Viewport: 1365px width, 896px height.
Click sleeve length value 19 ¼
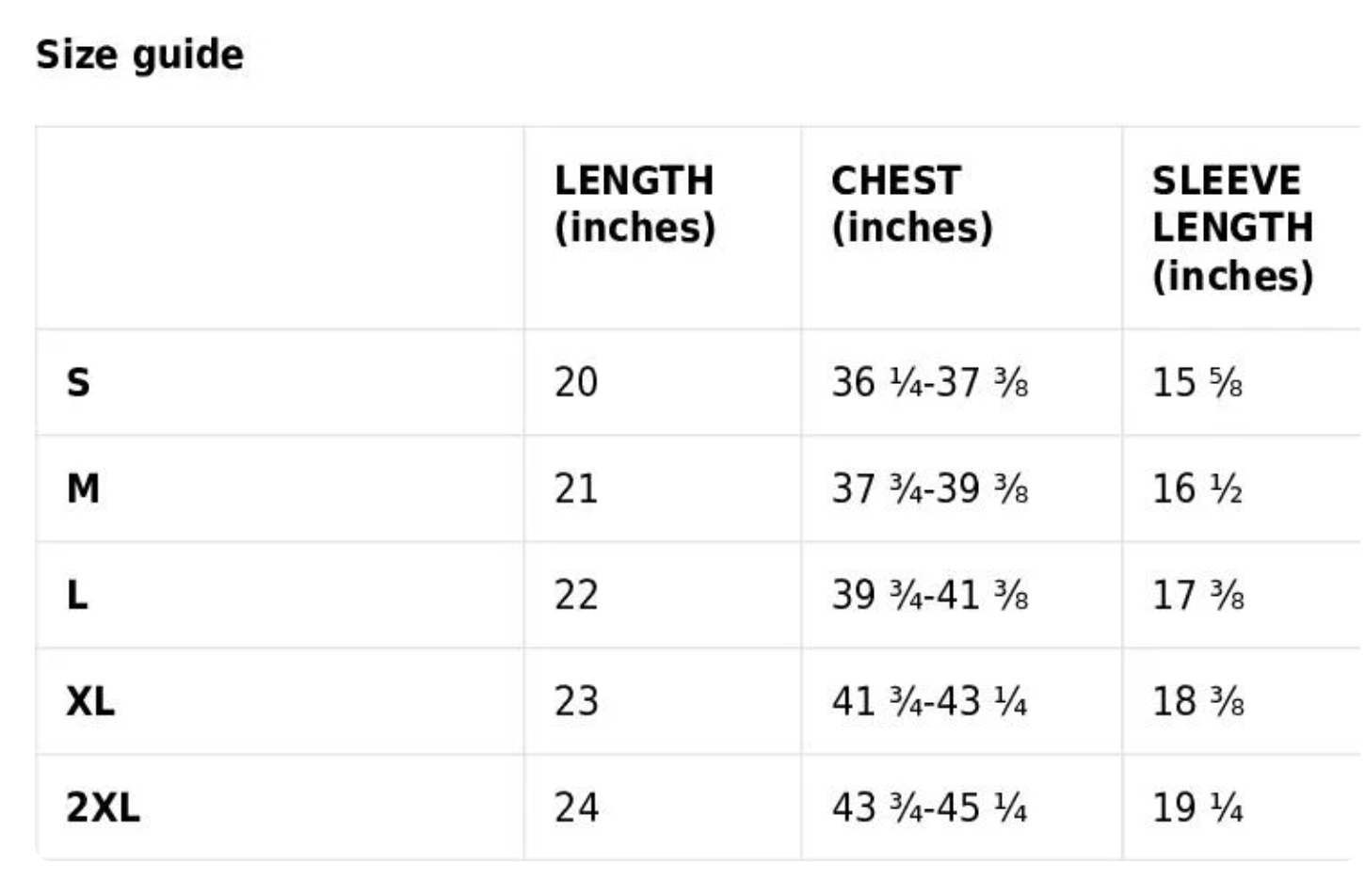(x=1196, y=808)
